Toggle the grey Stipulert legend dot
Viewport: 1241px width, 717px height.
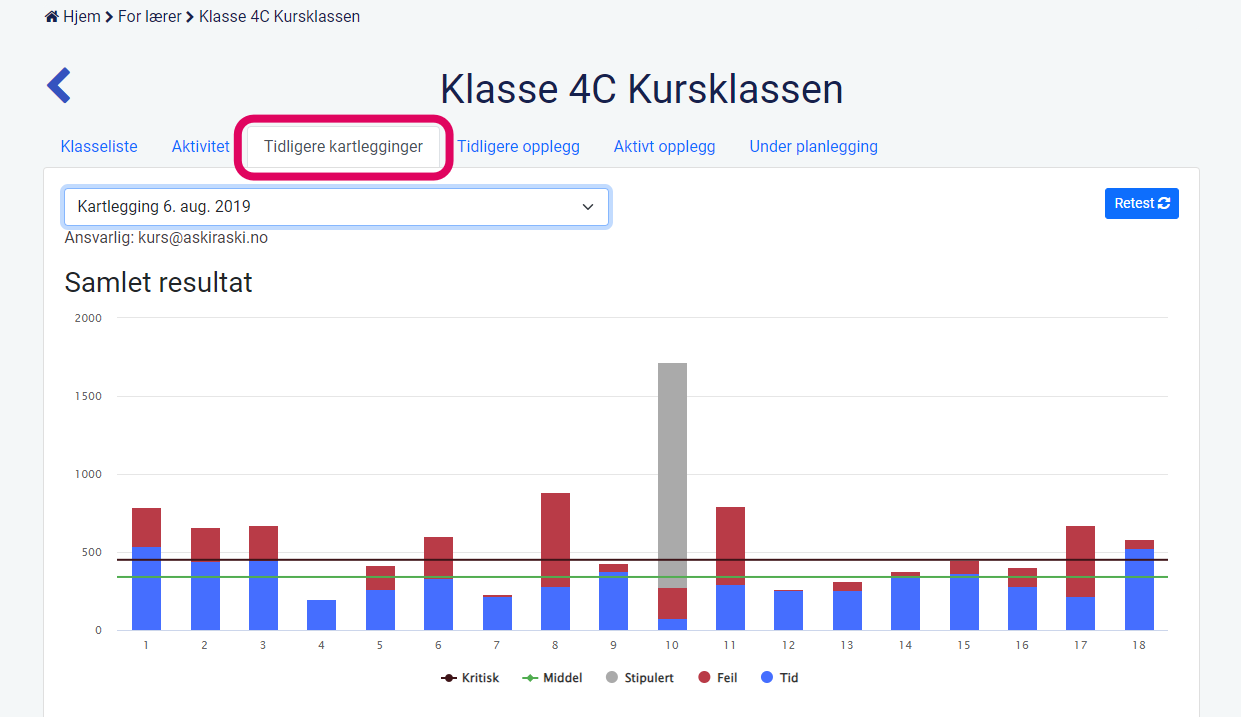tap(612, 678)
